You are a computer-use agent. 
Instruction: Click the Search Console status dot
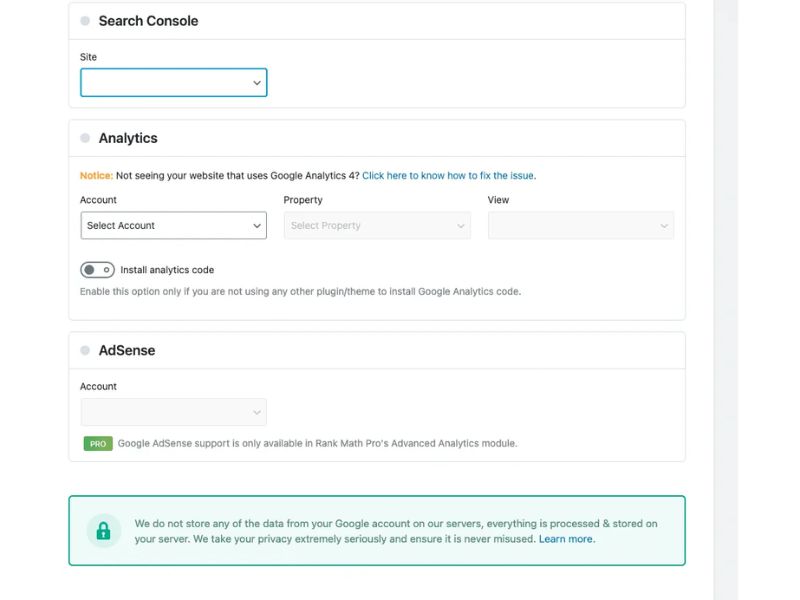[85, 21]
